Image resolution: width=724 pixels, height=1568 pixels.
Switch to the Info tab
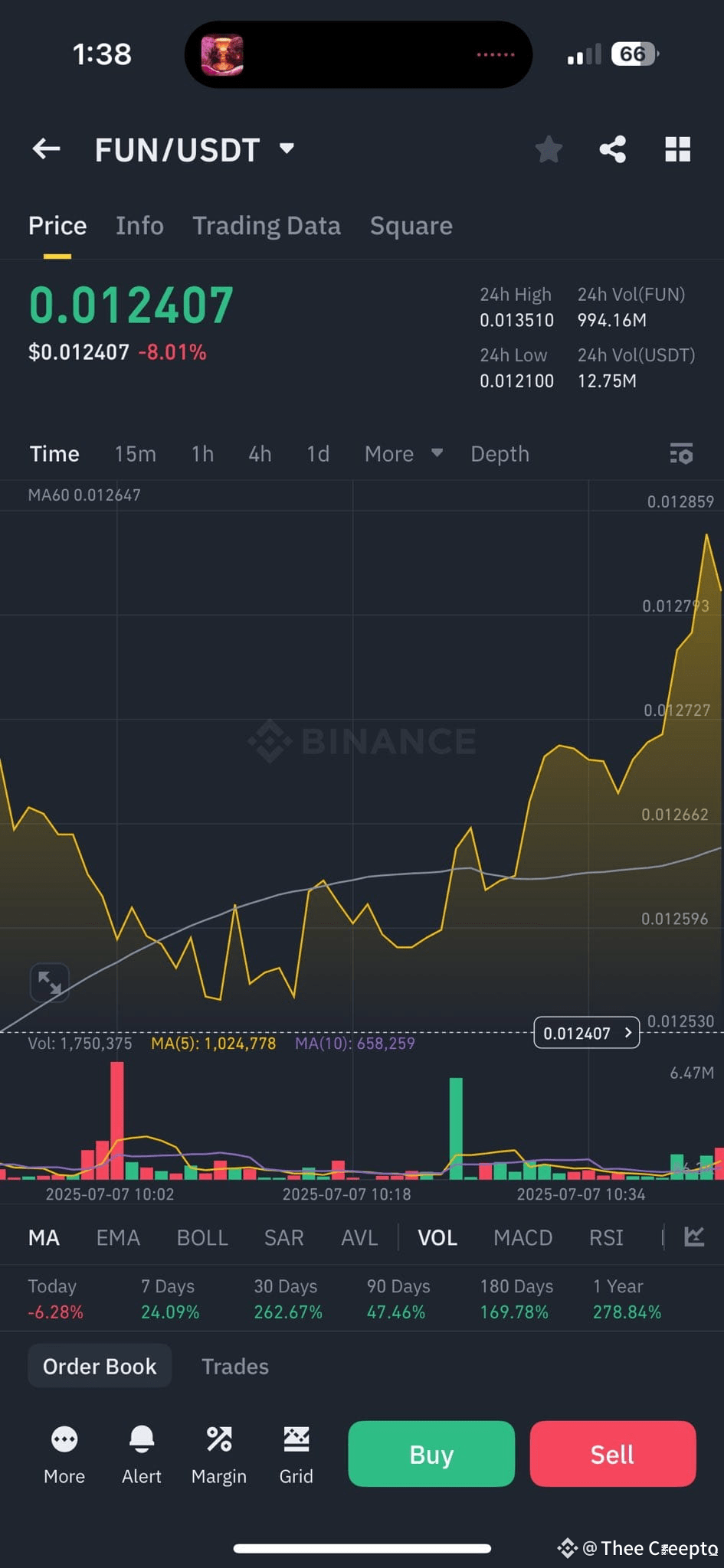point(139,226)
